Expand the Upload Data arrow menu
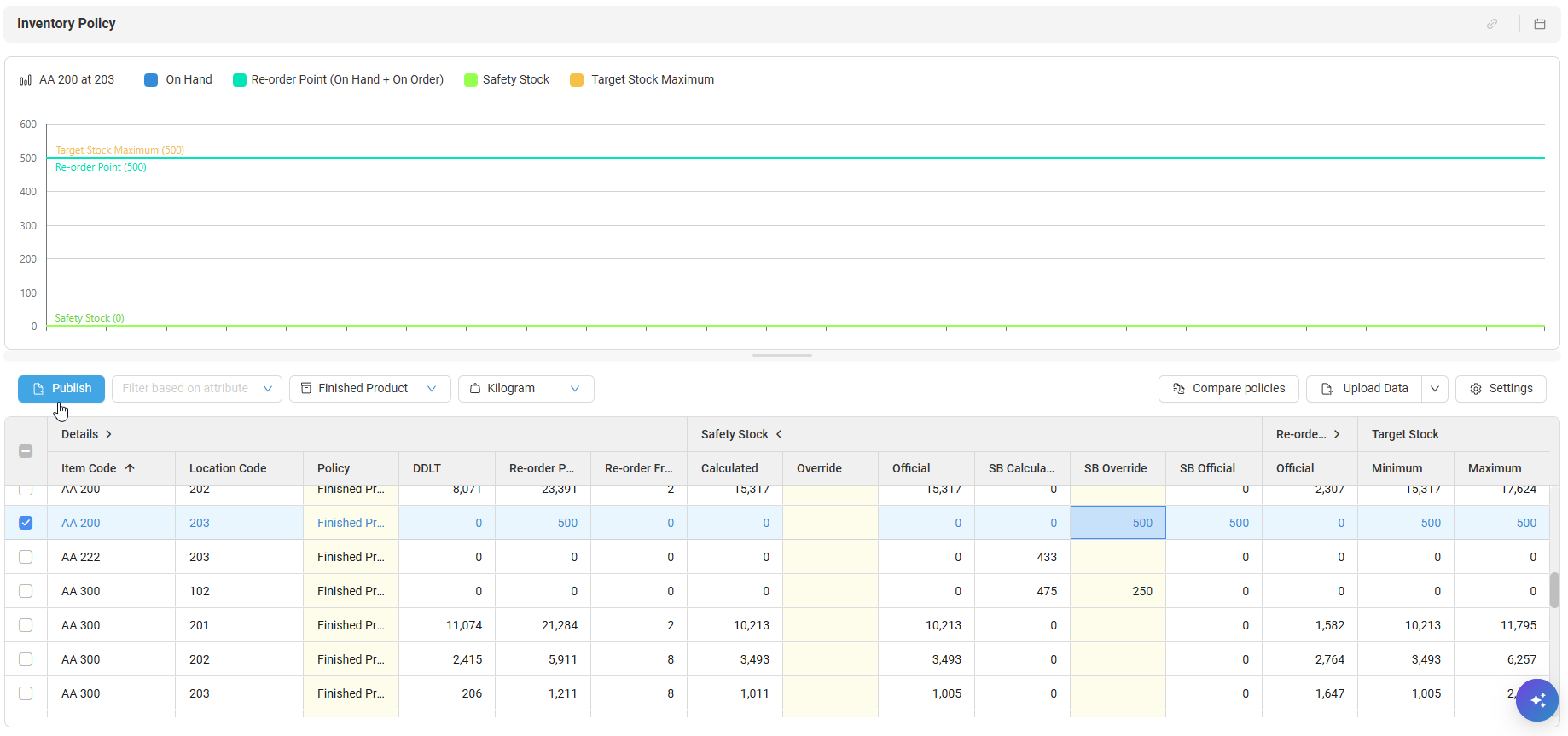Screen dimensions: 1568x736 pos(1435,389)
